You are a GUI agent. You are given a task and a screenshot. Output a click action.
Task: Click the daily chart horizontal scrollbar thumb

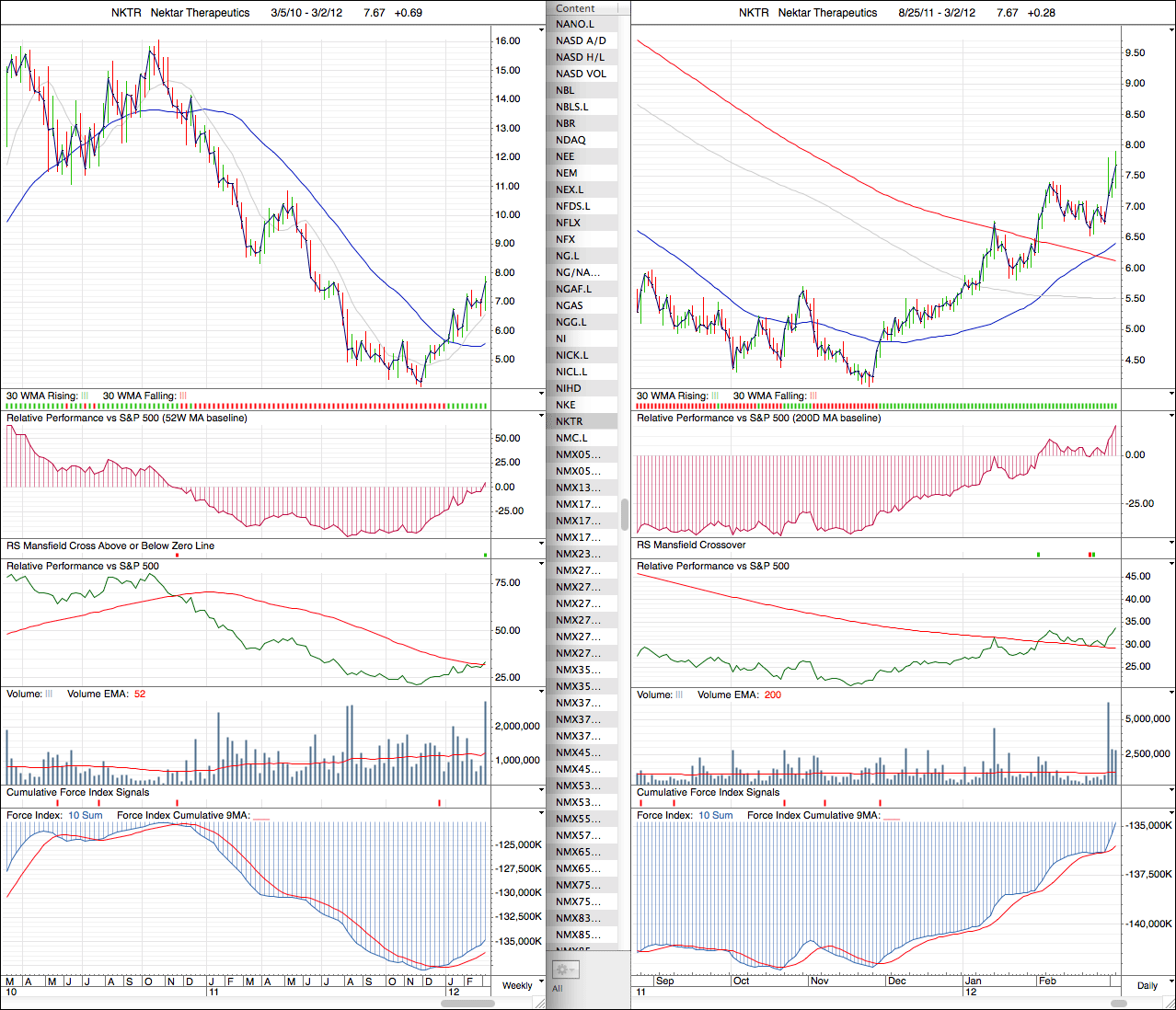pyautogui.click(x=1118, y=1003)
